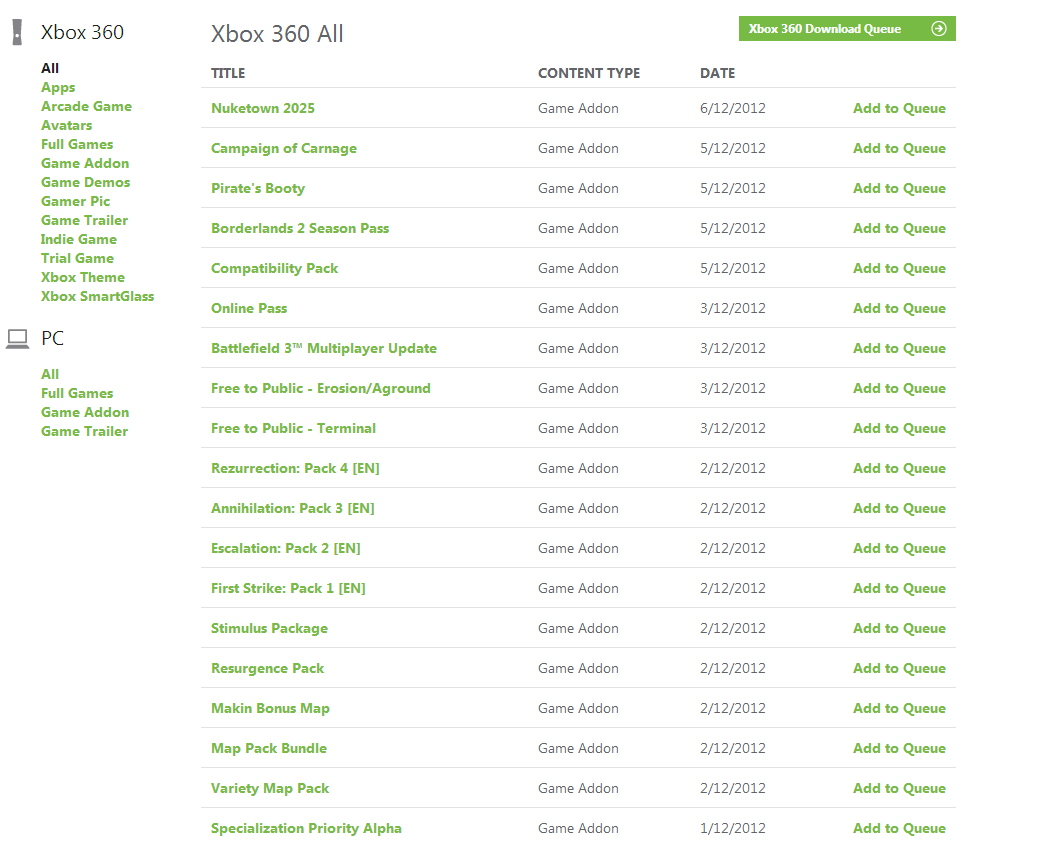
Task: Add Online Pass to queue
Action: pos(899,308)
